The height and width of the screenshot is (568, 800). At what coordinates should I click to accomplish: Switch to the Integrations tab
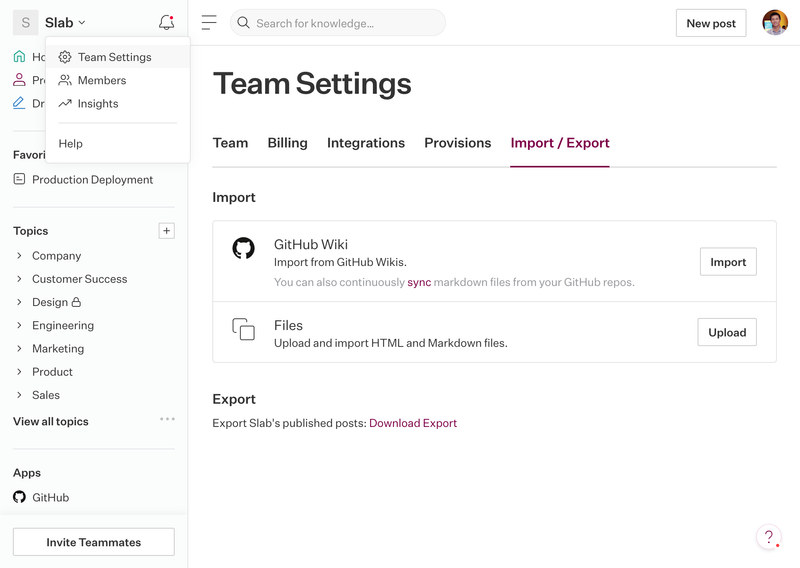[366, 143]
